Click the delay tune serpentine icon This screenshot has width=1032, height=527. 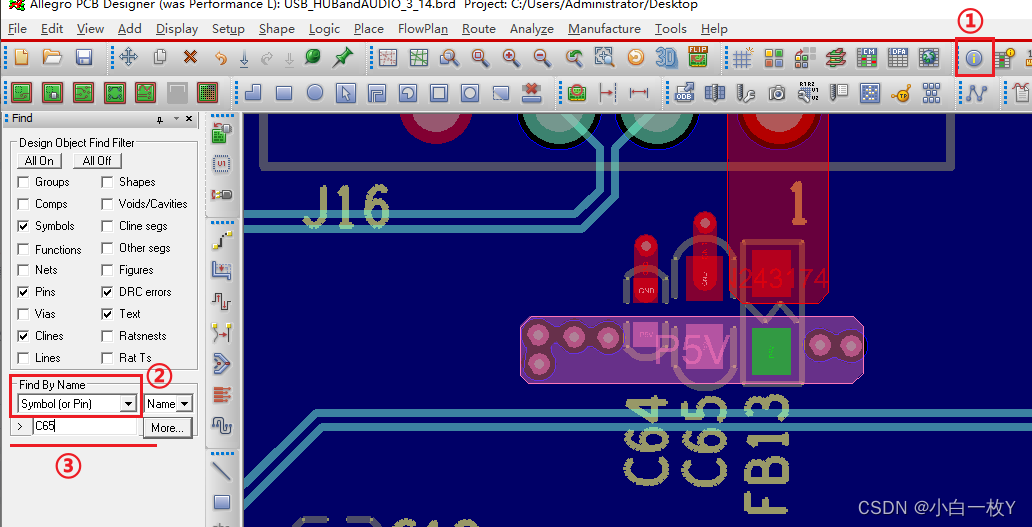[222, 424]
